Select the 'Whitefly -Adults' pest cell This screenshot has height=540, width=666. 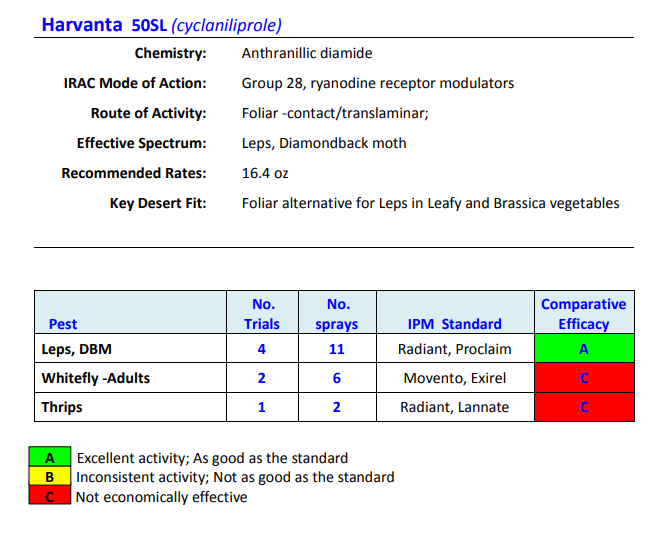pyautogui.click(x=130, y=378)
